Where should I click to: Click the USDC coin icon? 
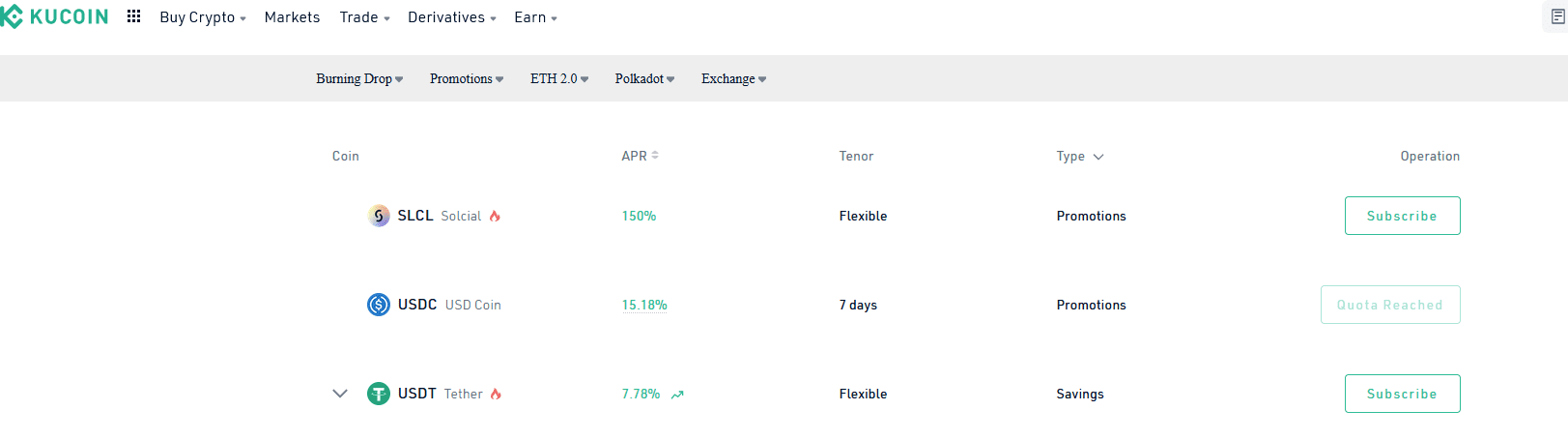pyautogui.click(x=379, y=305)
